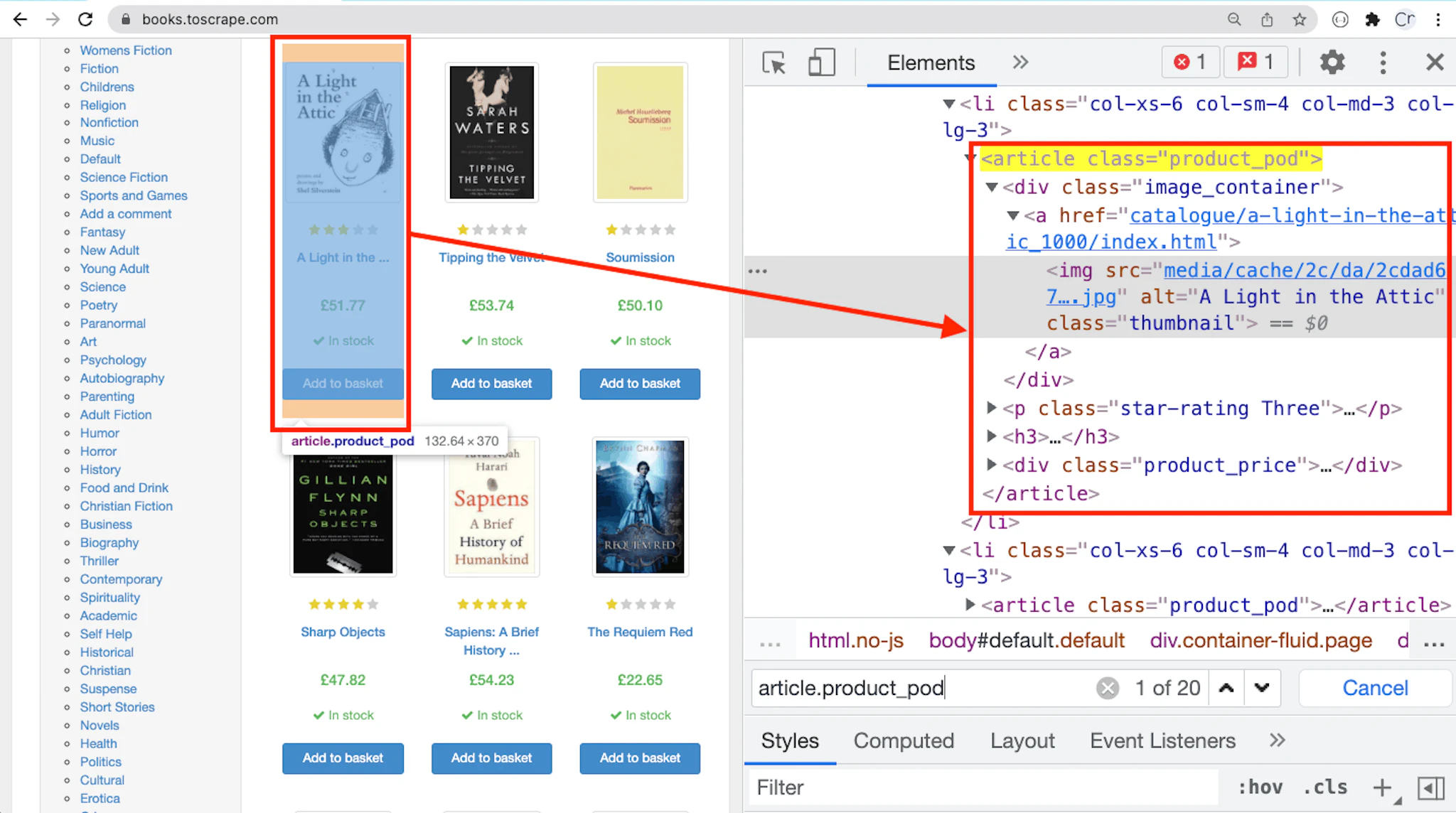Click the red error count badge
This screenshot has height=813, width=1456.
tap(1191, 62)
